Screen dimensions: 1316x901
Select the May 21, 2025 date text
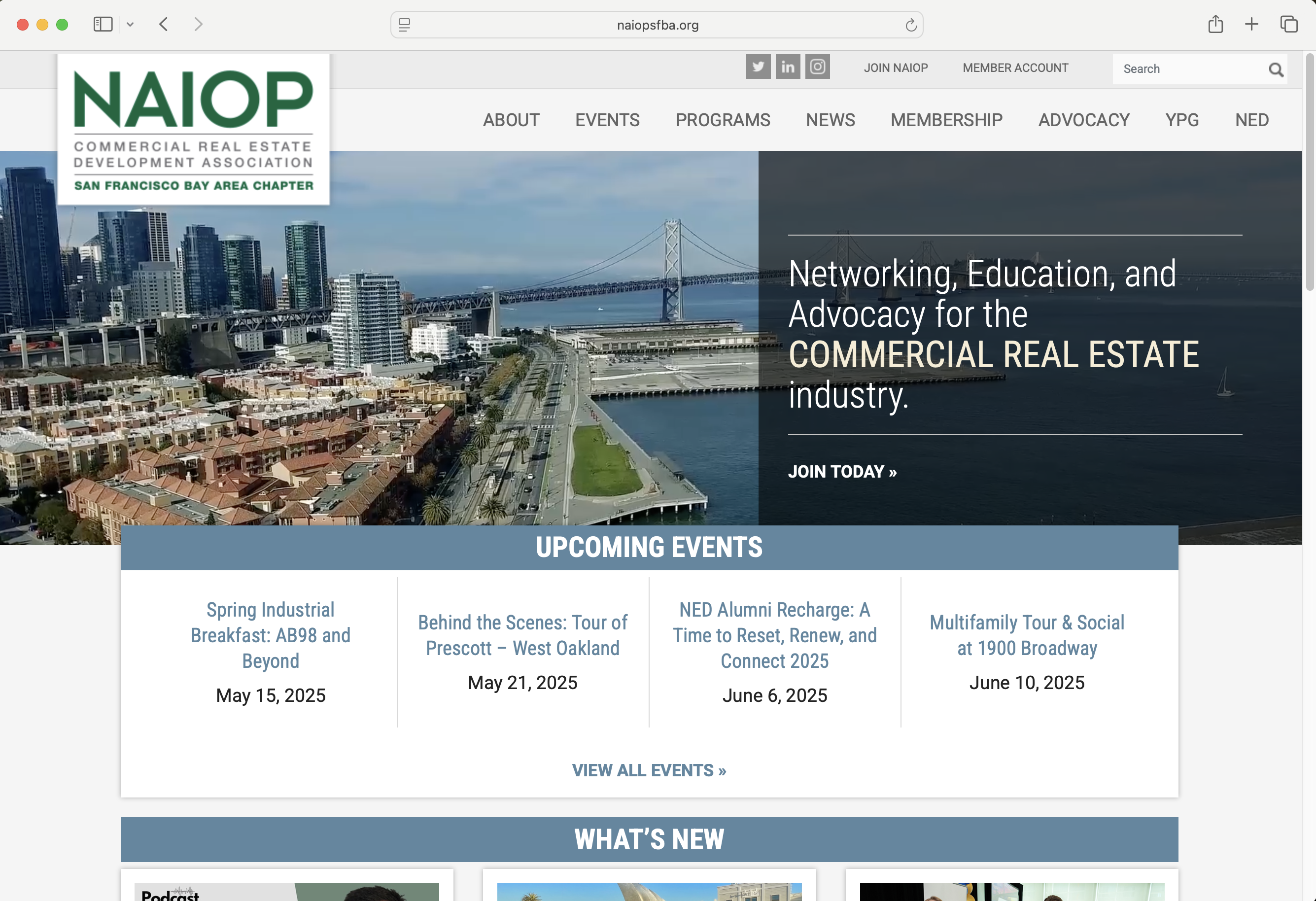click(522, 683)
